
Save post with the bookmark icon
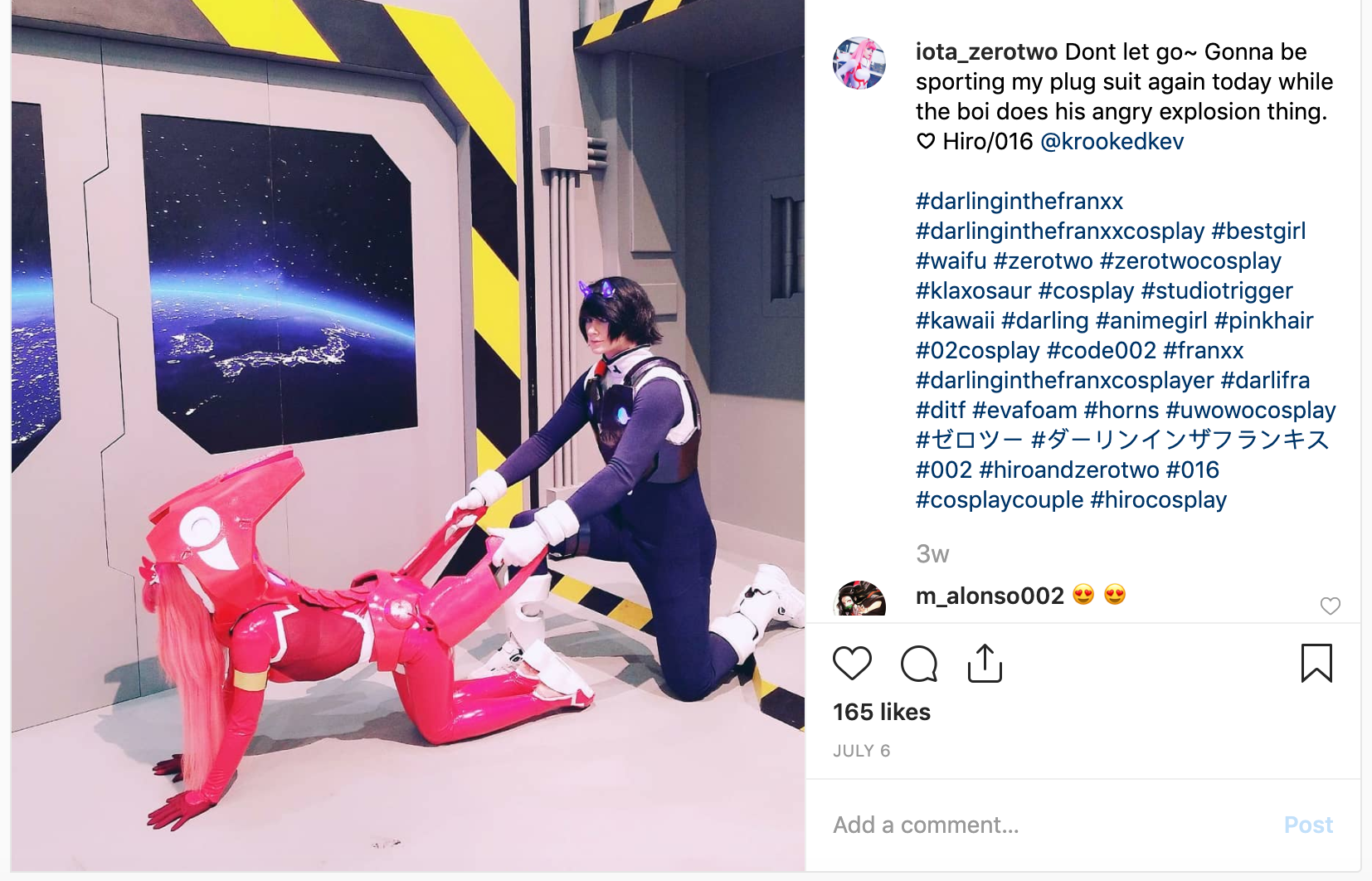coord(1316,664)
